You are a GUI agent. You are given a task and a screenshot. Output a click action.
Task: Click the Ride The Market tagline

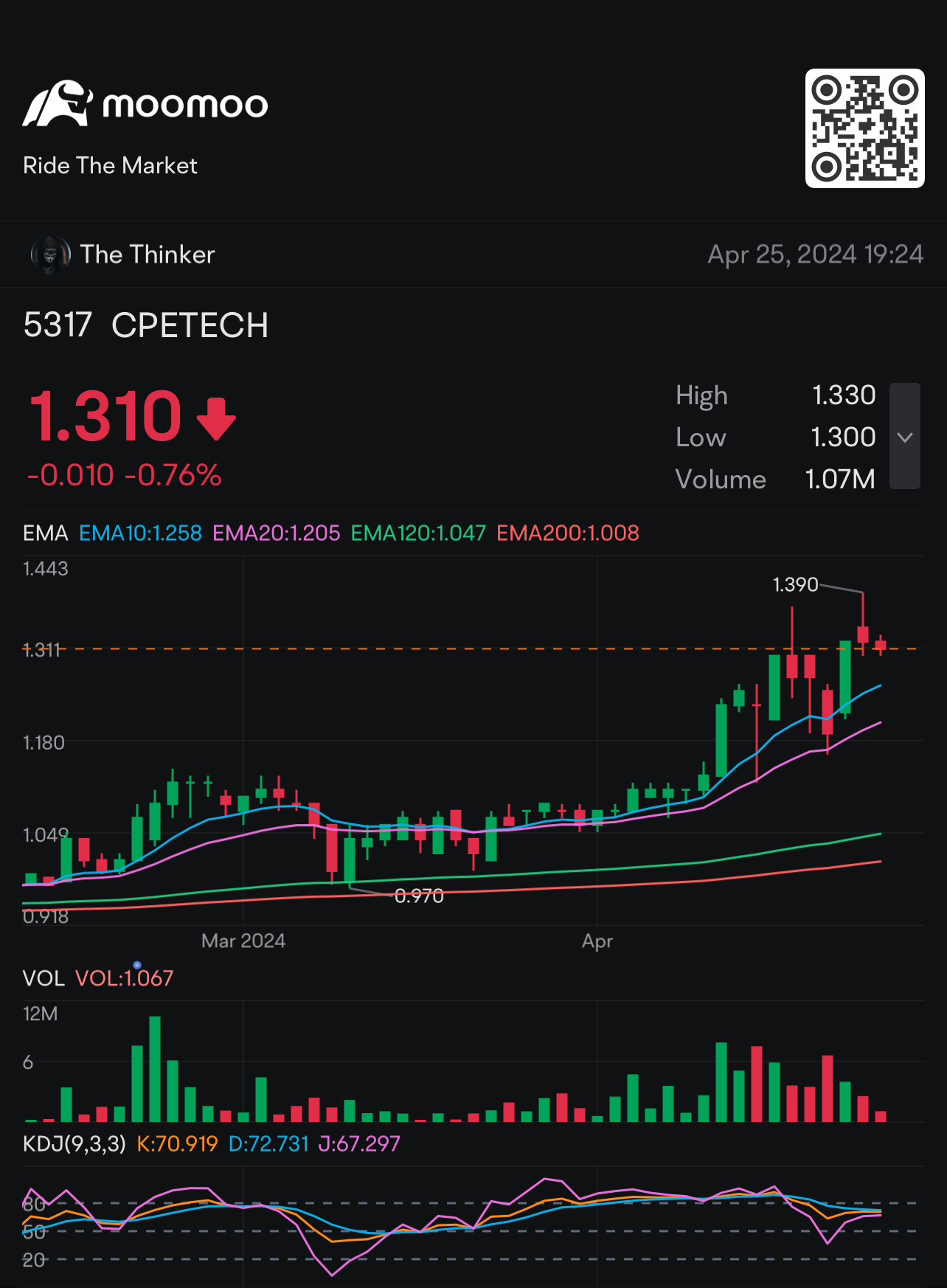[x=110, y=165]
